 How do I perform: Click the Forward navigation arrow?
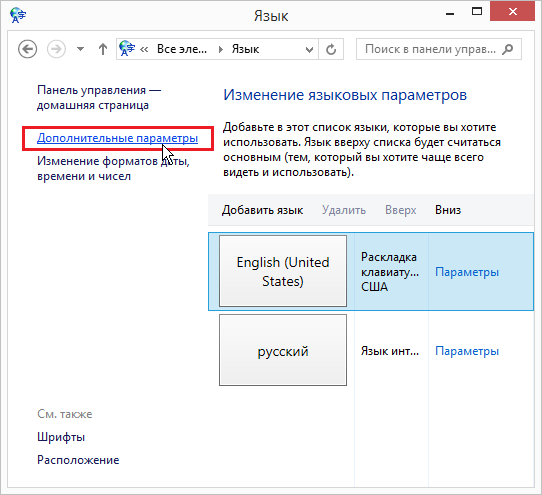(x=56, y=49)
